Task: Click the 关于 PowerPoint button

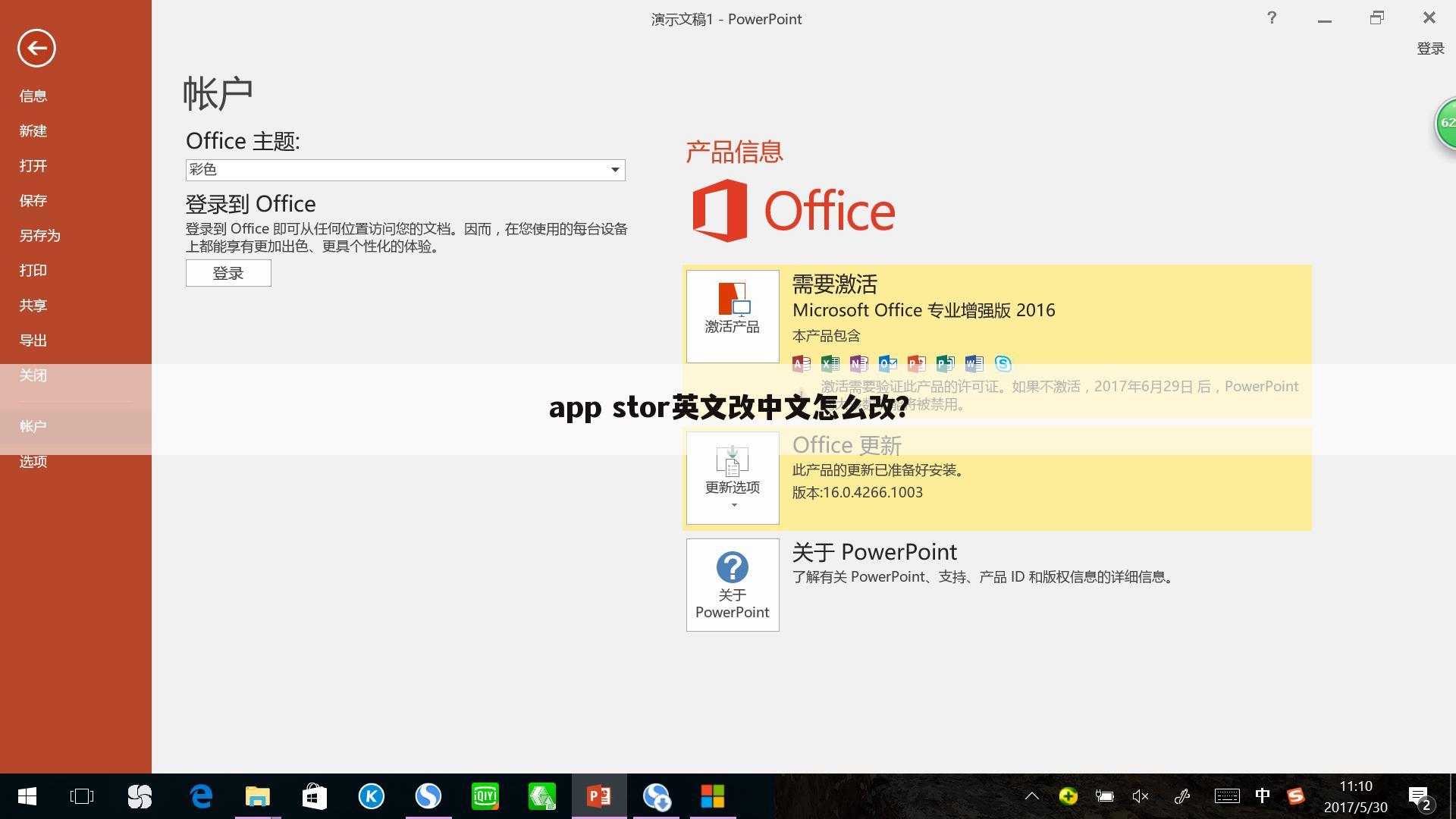Action: pos(733,585)
